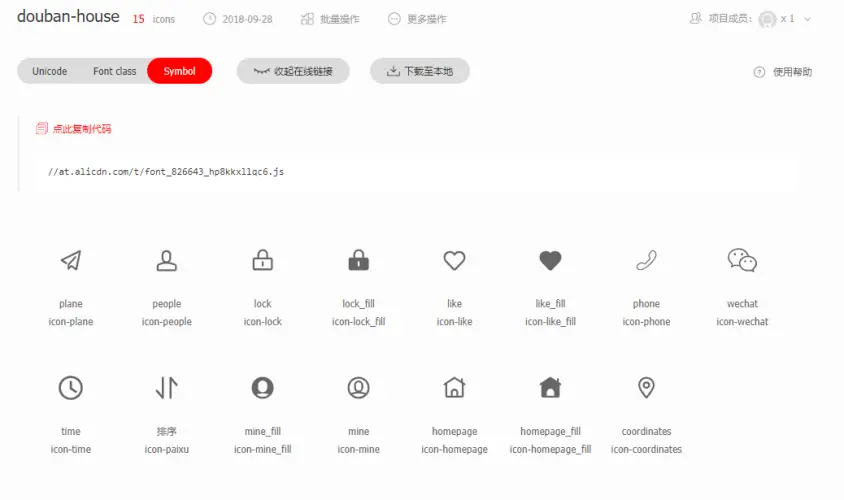Click the project members people icon

coord(695,18)
